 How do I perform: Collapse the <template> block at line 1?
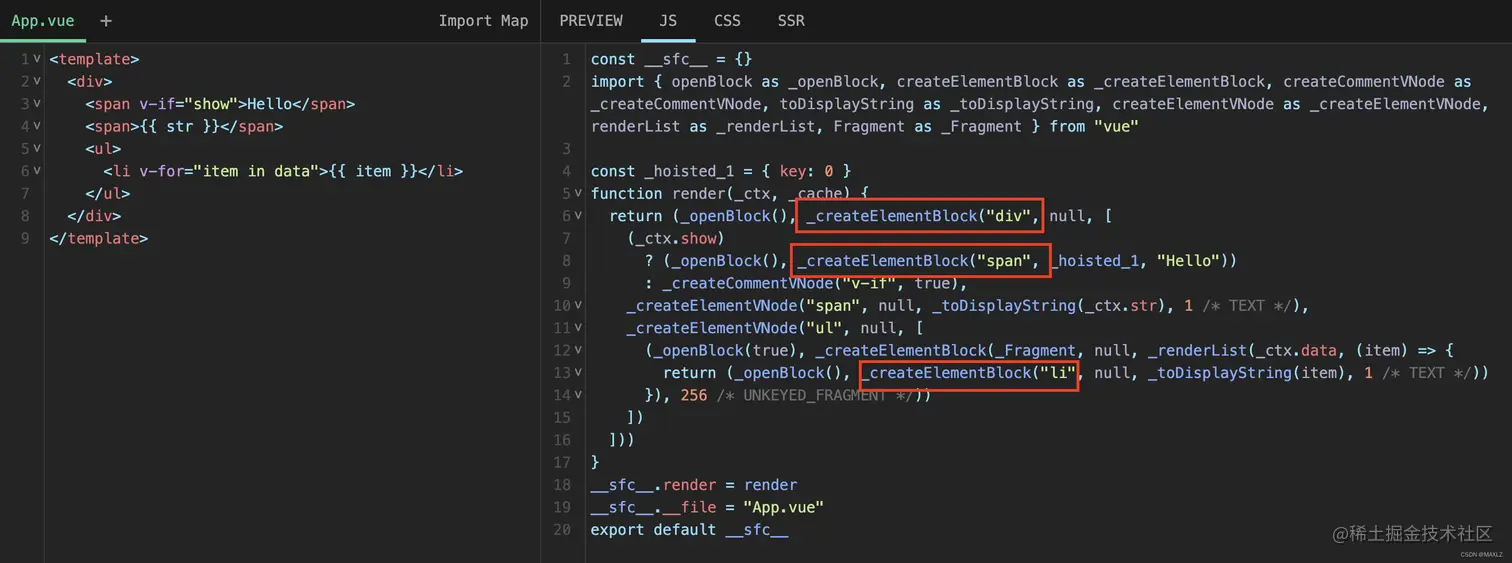[37, 59]
